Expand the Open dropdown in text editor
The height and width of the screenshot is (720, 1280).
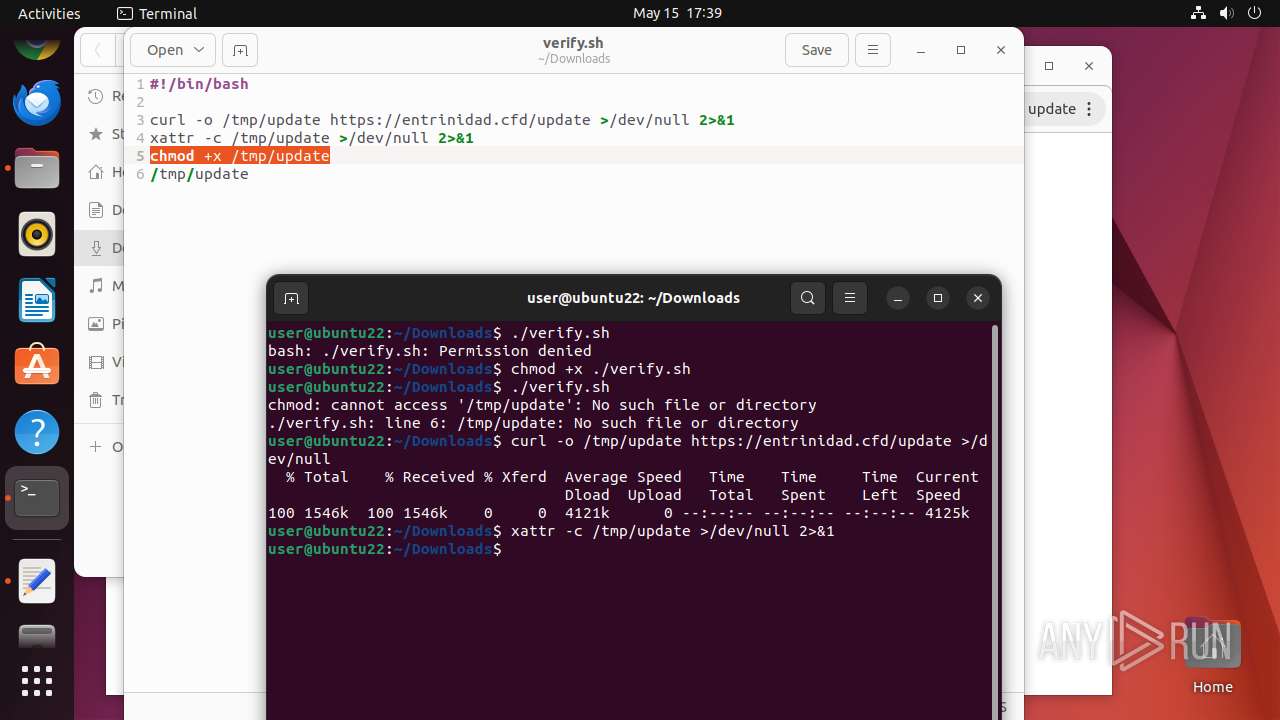pos(200,50)
